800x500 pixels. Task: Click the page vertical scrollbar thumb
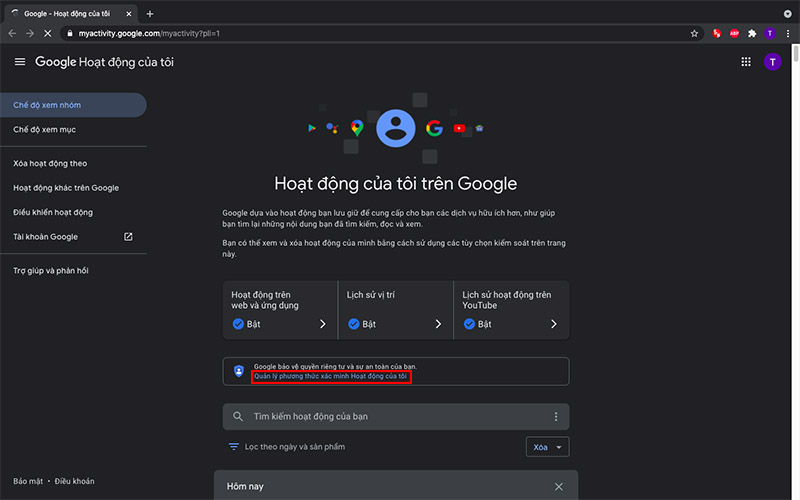pyautogui.click(x=795, y=54)
